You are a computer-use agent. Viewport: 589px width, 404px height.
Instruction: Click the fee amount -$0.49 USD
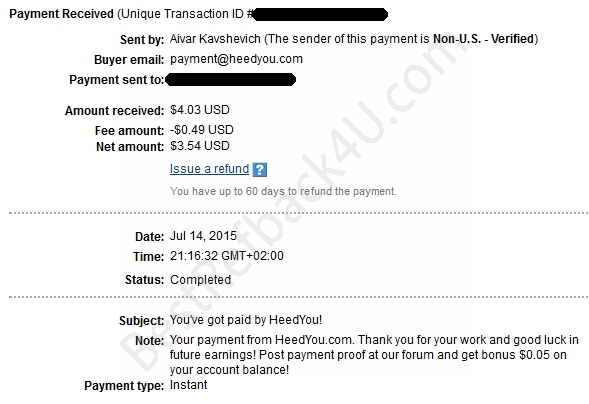coord(202,130)
